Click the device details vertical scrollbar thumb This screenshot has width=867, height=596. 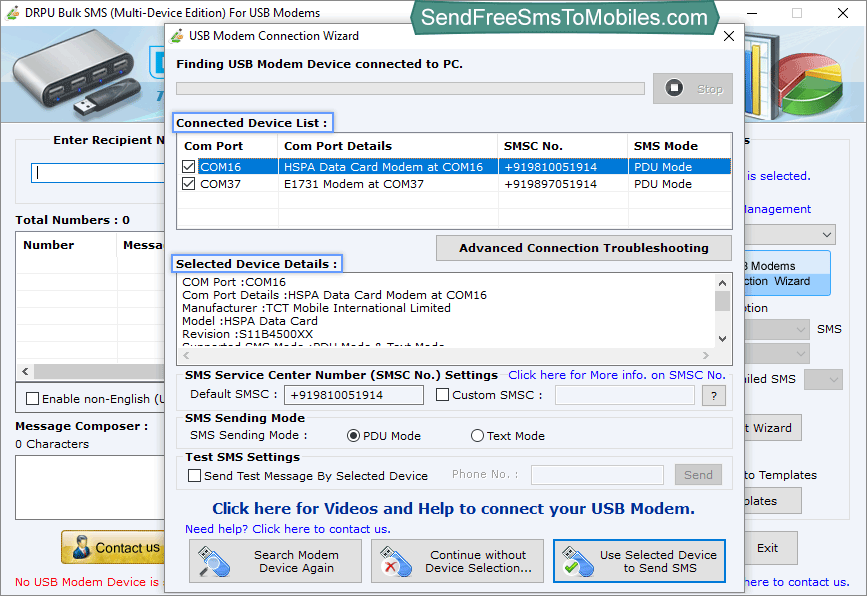point(722,301)
